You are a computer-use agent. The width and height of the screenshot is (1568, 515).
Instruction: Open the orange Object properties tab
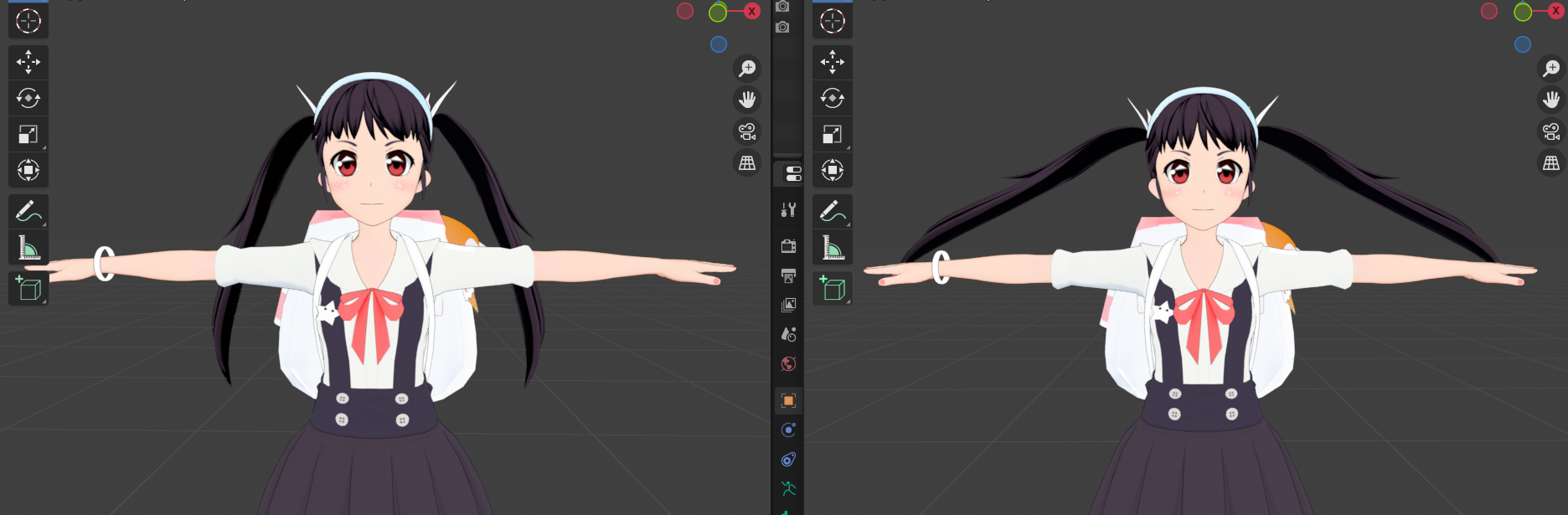pos(788,400)
